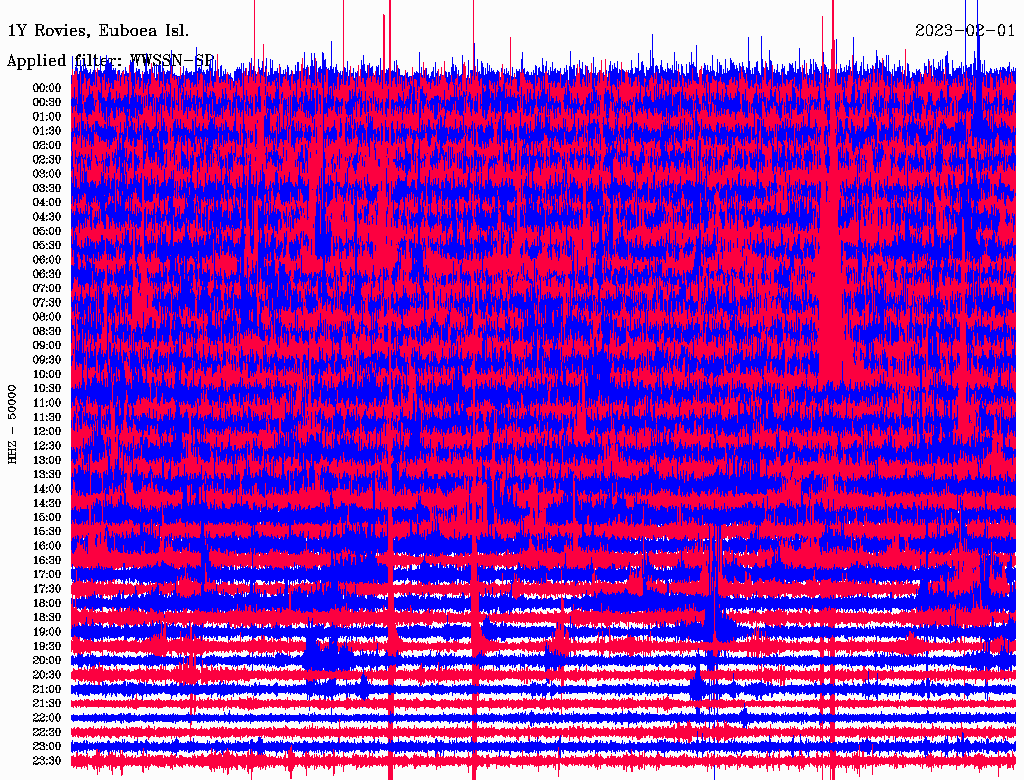Click the vertical axis label 'HHZ - 50000'
The width and height of the screenshot is (1024, 780).
pos(12,424)
